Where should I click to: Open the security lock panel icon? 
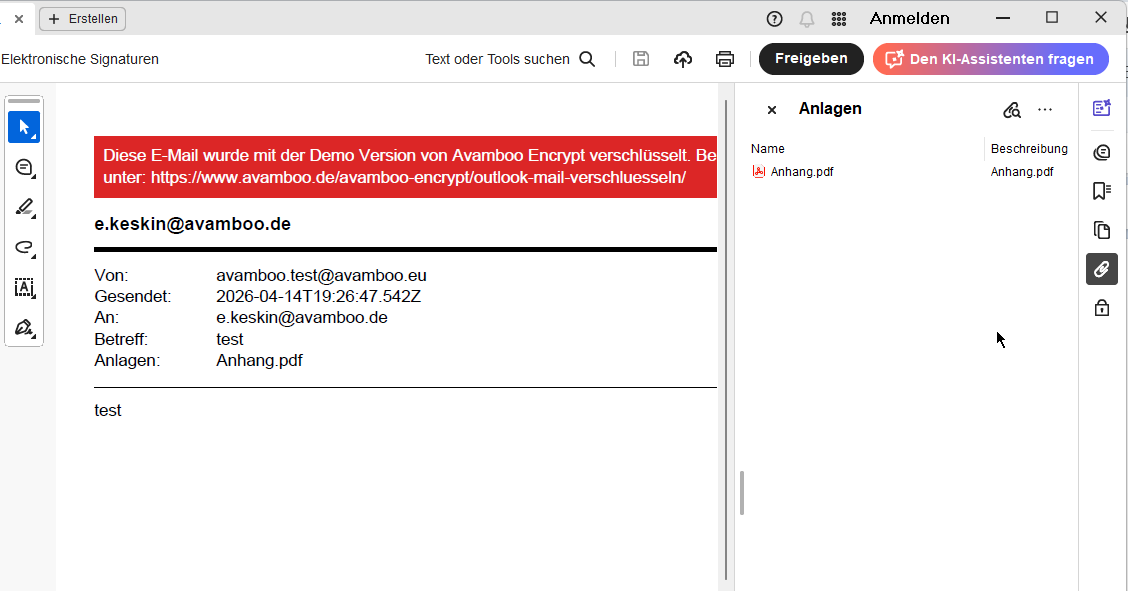[1101, 308]
